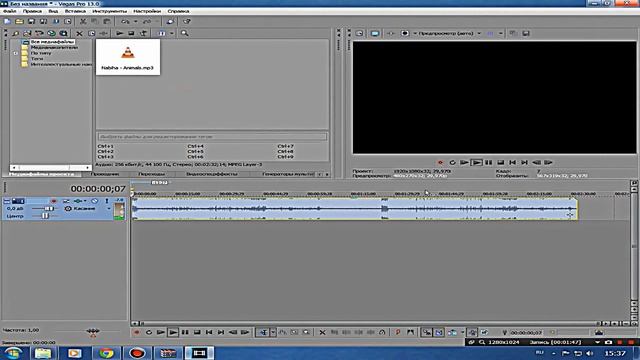Delete the selected event in the timeline toolbar
Viewport: 640px width, 360px height.
(322, 332)
